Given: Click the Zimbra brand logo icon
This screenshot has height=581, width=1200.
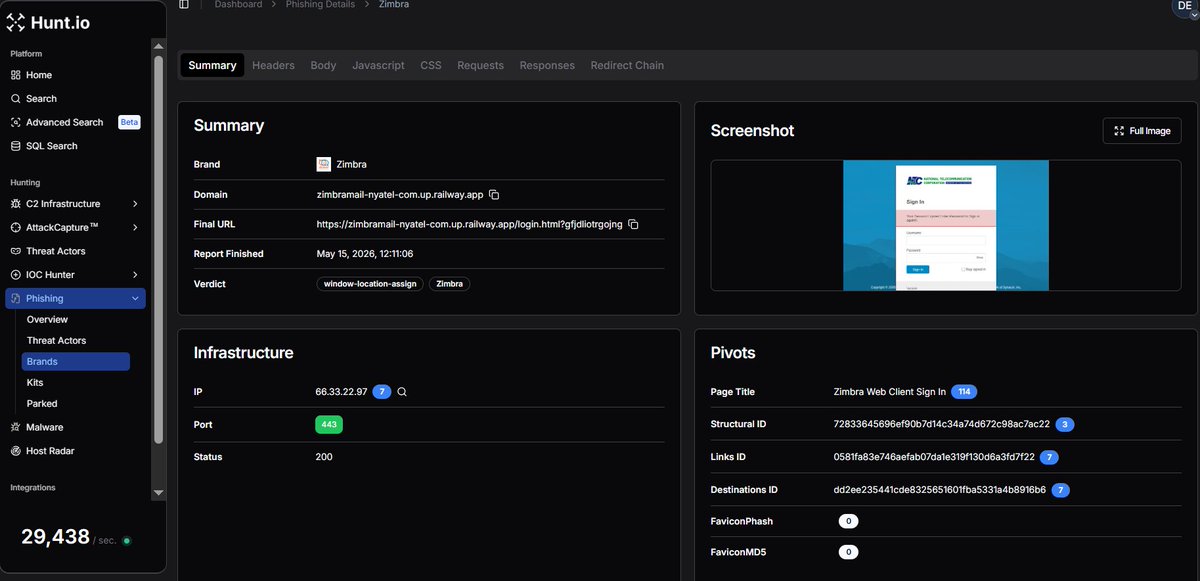Looking at the screenshot, I should pyautogui.click(x=324, y=164).
